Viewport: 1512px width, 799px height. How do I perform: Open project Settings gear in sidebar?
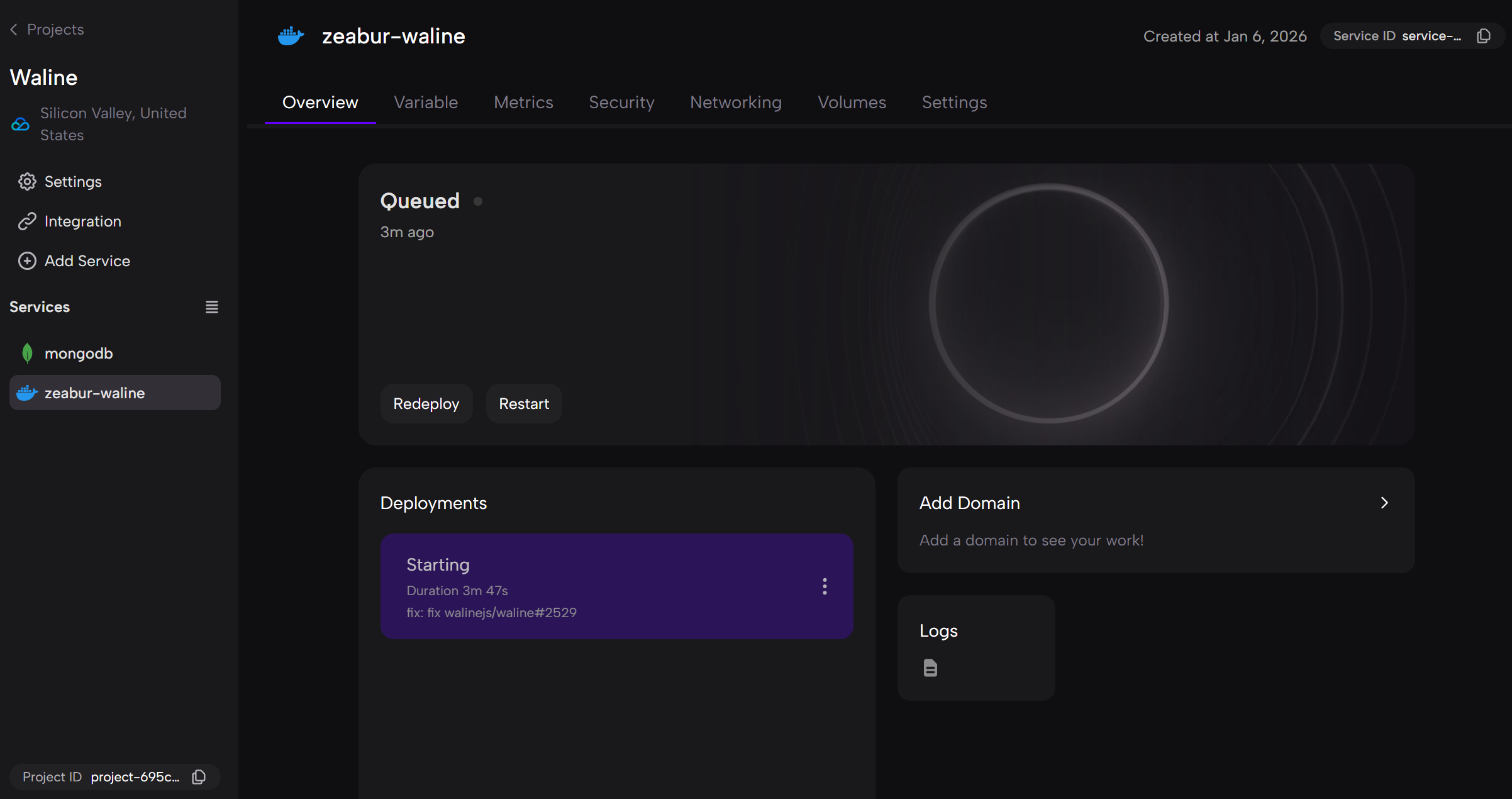click(27, 182)
